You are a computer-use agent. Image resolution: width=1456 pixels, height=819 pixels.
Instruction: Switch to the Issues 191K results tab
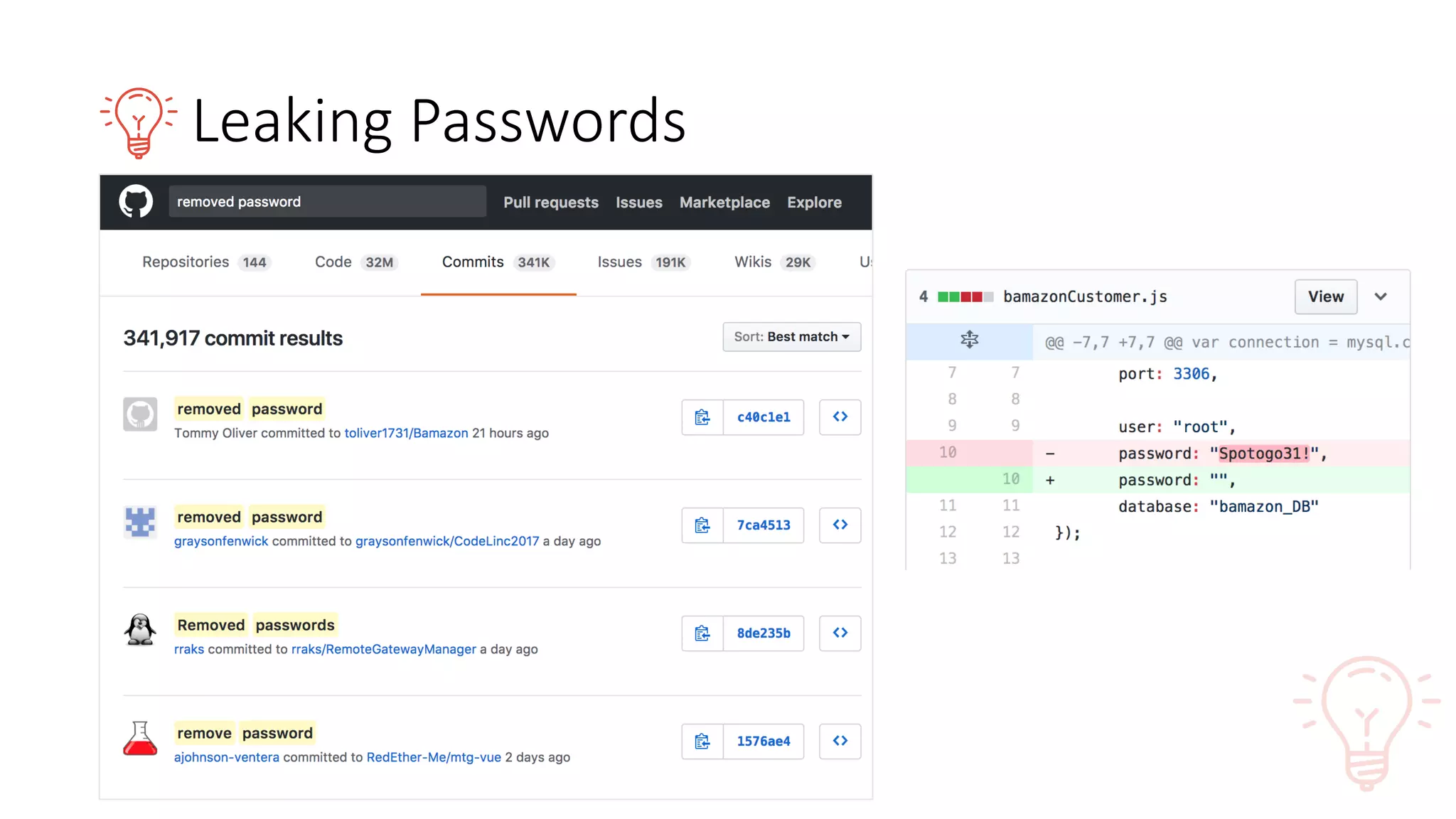[x=643, y=262]
